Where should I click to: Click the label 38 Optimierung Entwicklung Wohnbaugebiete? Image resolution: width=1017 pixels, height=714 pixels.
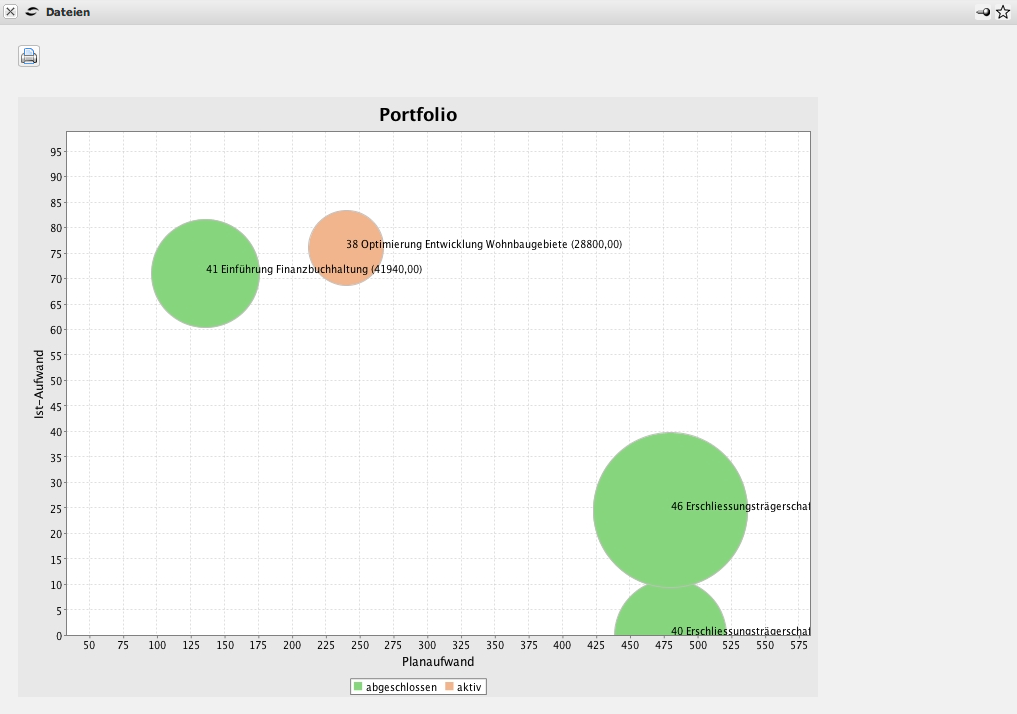[484, 245]
